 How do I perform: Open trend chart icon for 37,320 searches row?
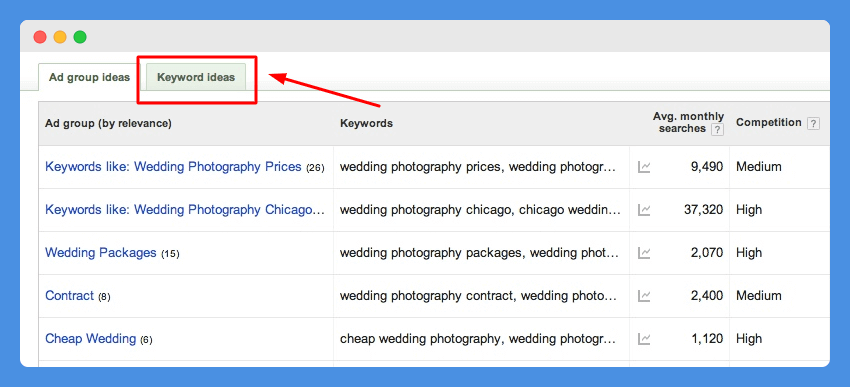click(x=644, y=210)
